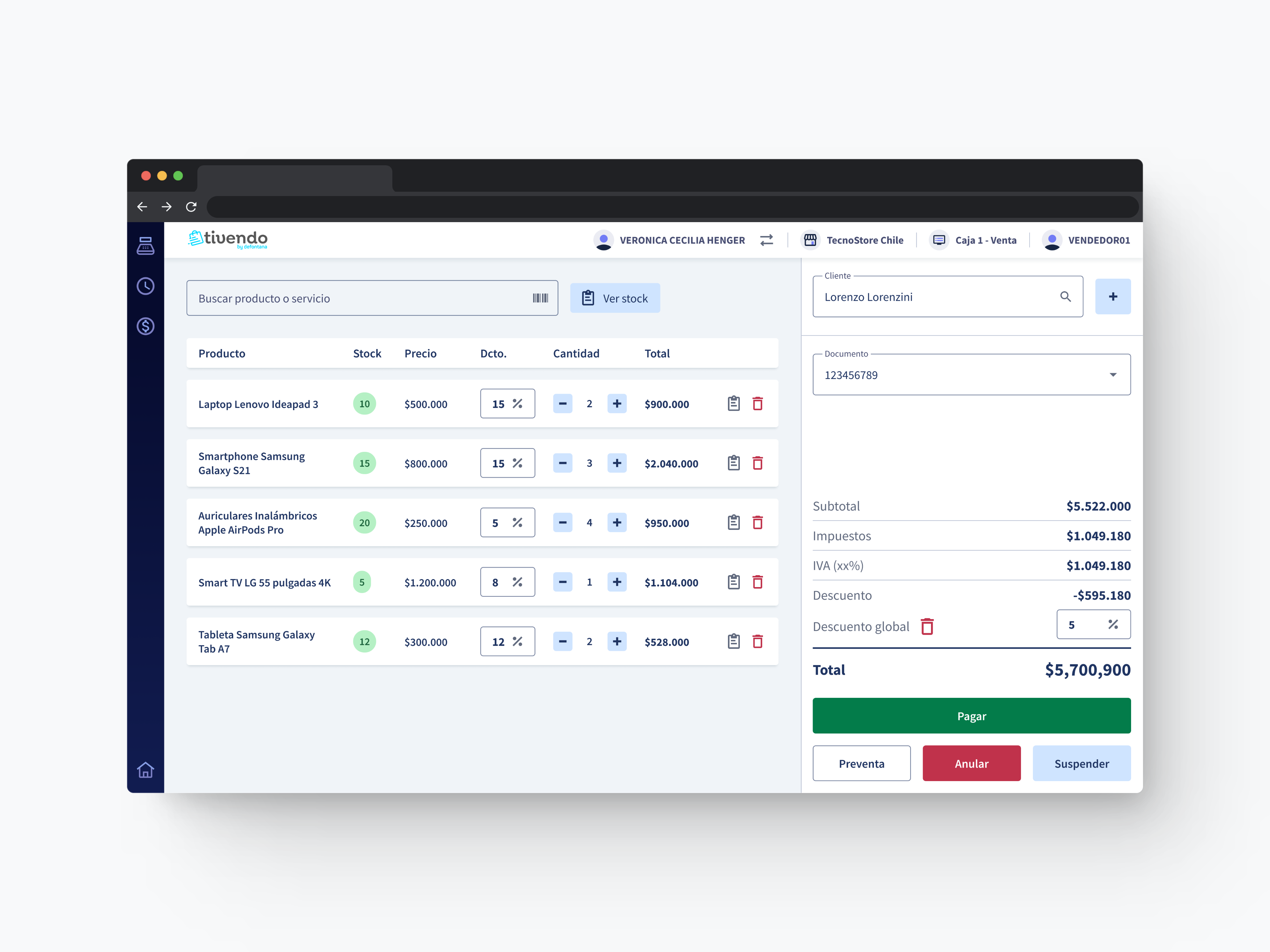This screenshot has height=952, width=1270.
Task: Decrease quantity of Auriculares AirPods Pro
Action: pos(563,522)
